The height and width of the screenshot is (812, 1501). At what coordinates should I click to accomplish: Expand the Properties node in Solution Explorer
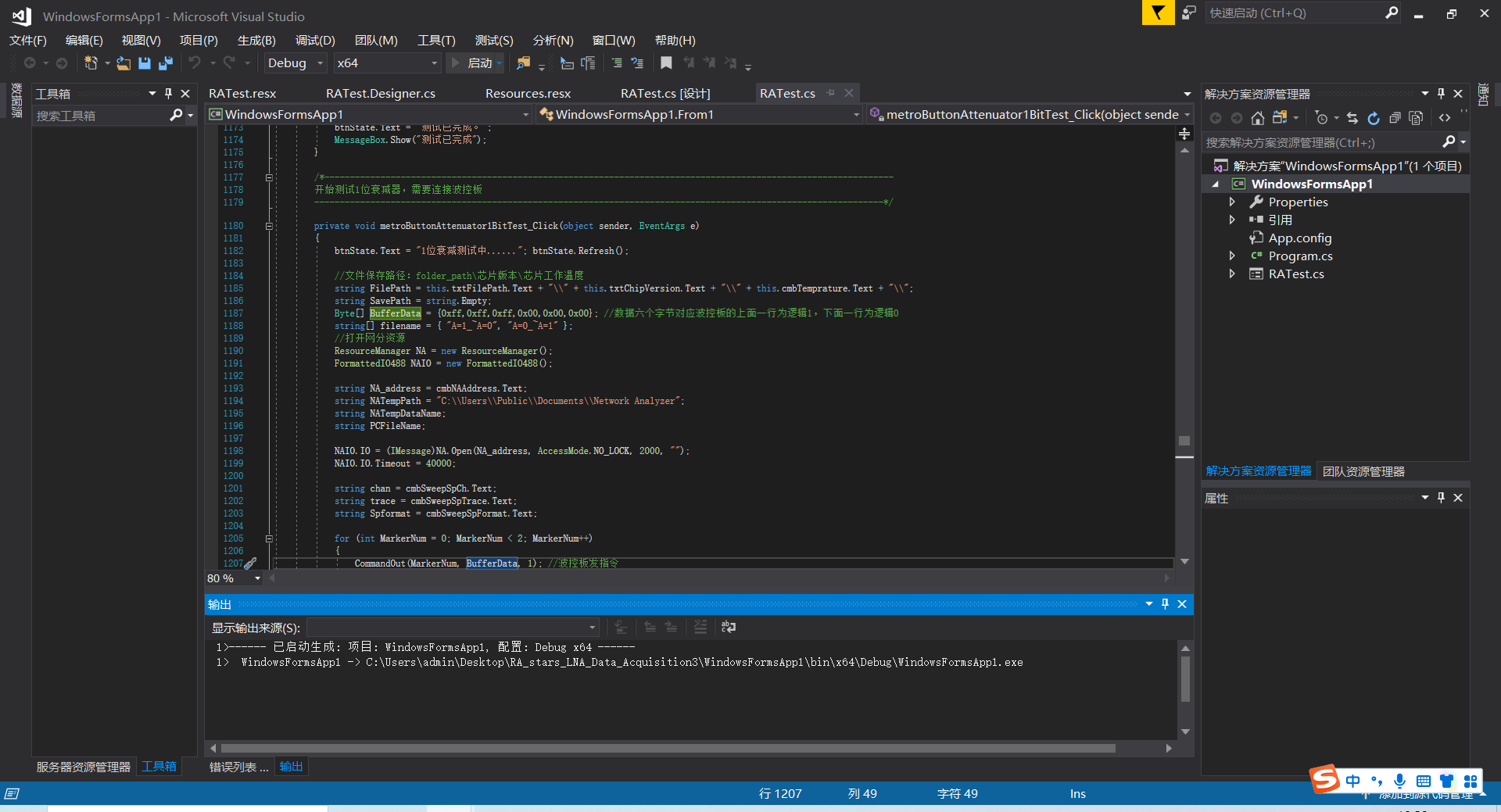click(1232, 202)
